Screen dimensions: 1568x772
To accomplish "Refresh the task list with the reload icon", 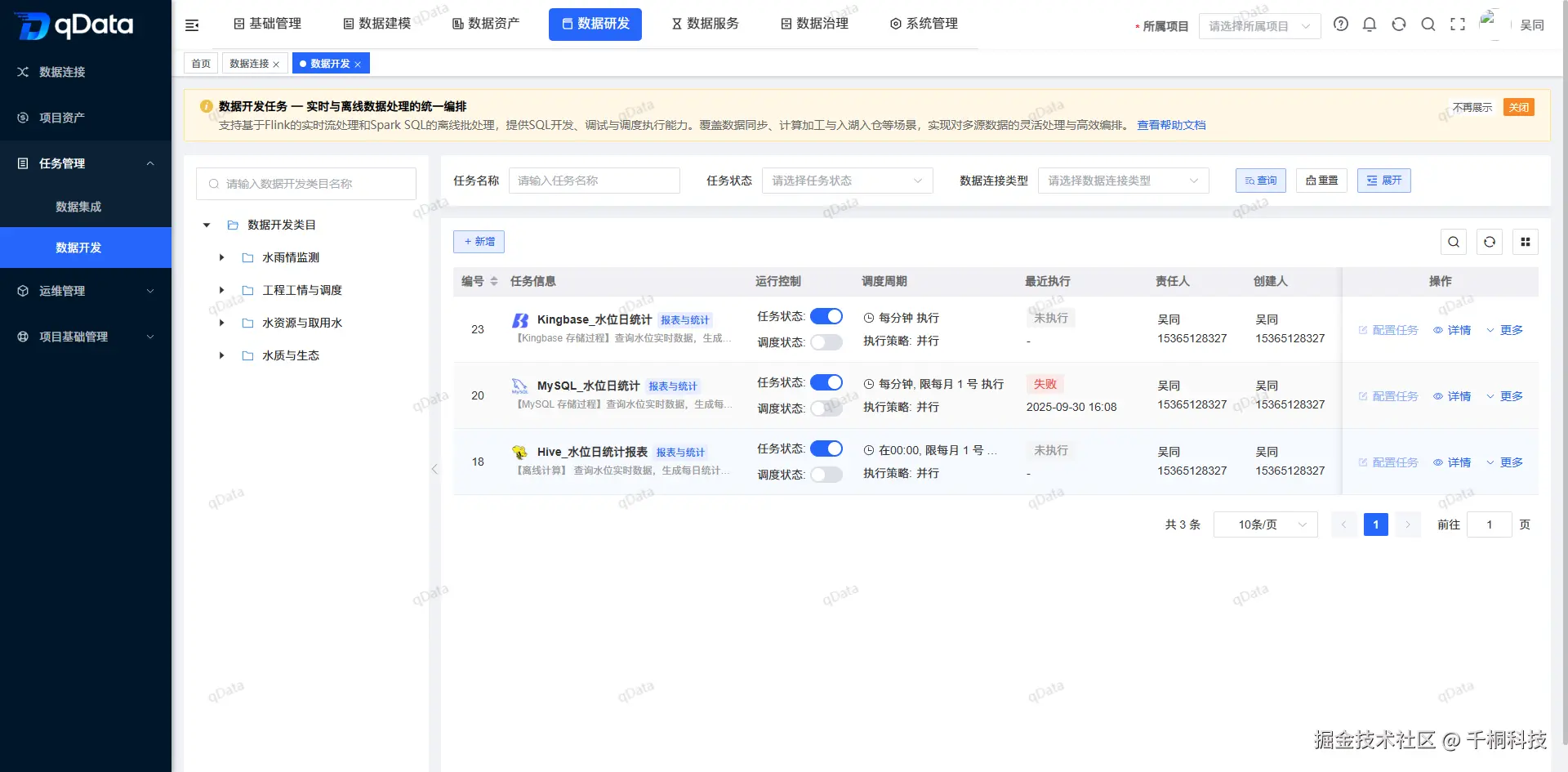I will point(1490,242).
